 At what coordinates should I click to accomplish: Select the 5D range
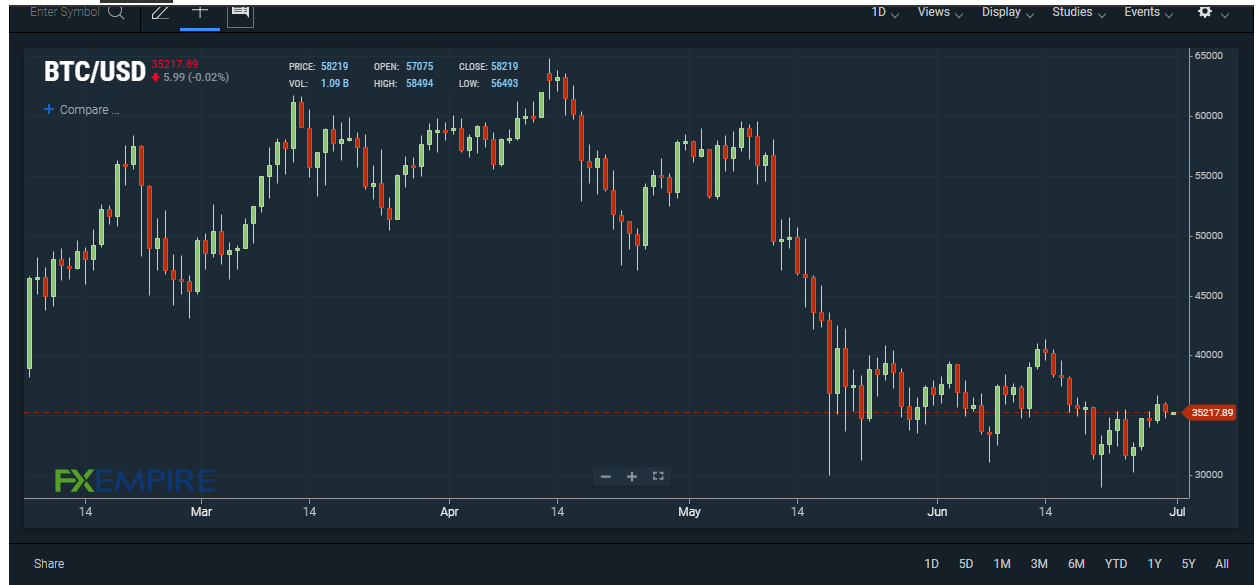click(x=966, y=564)
